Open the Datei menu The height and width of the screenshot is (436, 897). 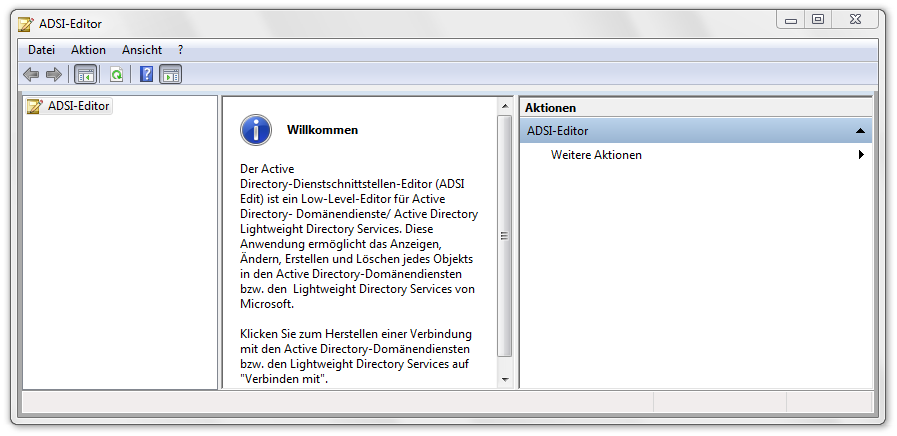tap(41, 49)
